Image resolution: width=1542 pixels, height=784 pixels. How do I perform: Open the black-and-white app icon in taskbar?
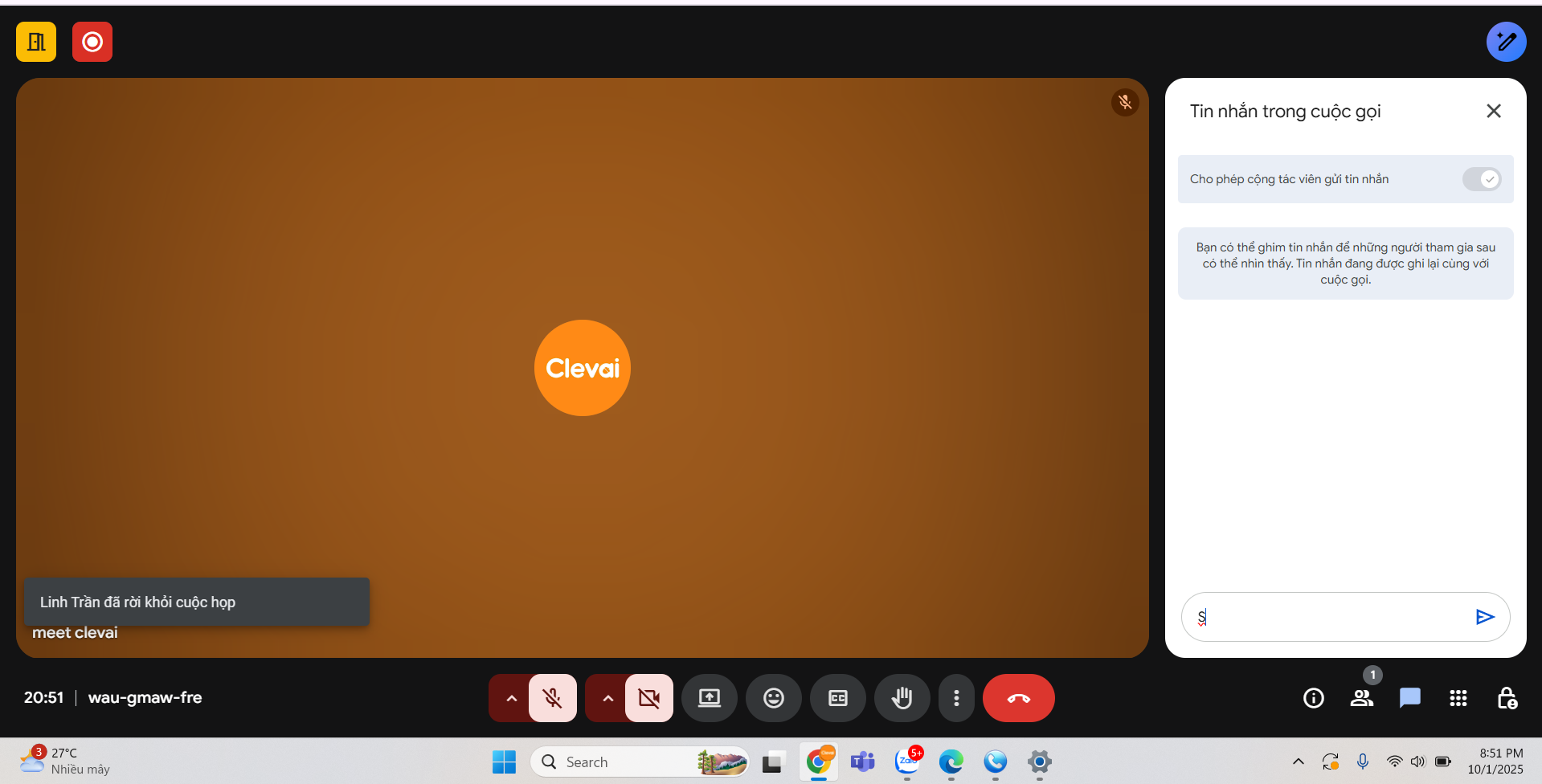click(773, 762)
